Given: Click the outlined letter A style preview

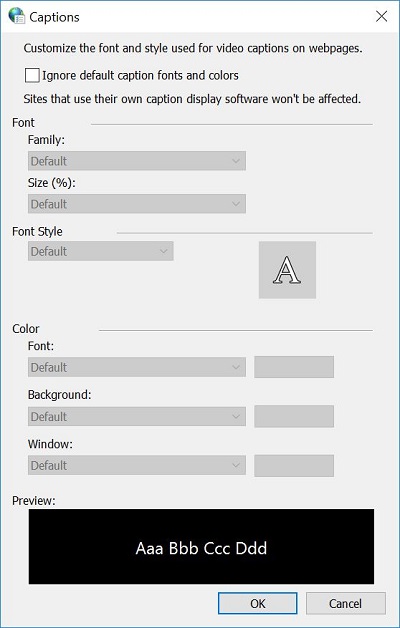Looking at the screenshot, I should (287, 270).
